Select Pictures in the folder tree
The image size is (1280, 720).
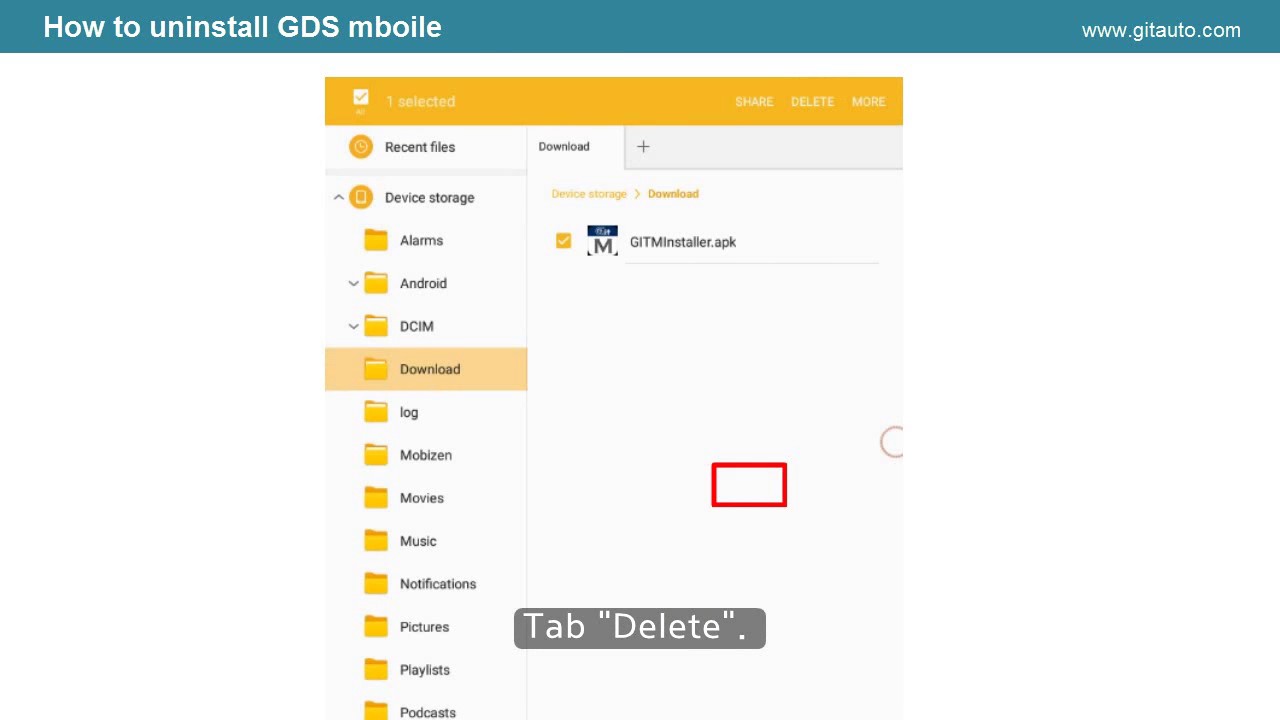[x=424, y=628]
